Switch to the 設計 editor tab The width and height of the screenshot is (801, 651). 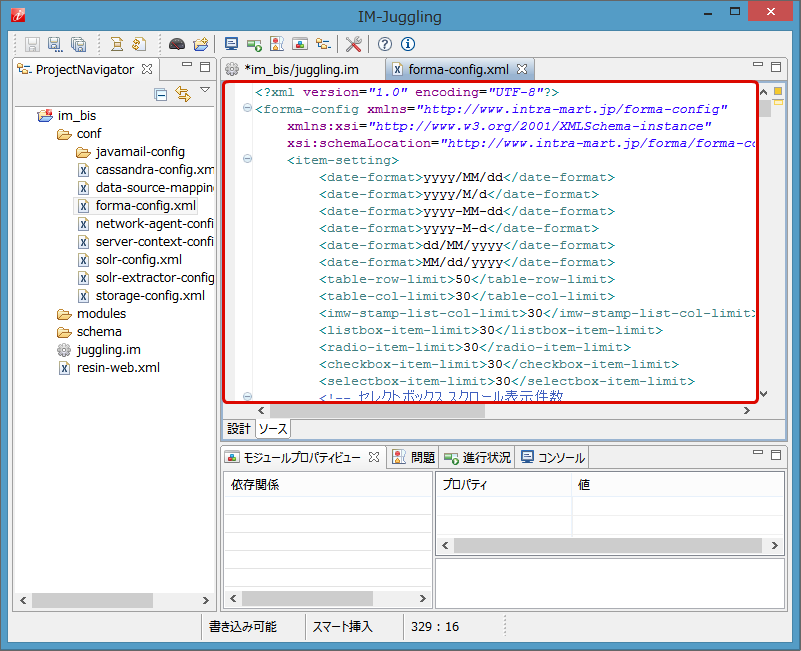pyautogui.click(x=238, y=428)
